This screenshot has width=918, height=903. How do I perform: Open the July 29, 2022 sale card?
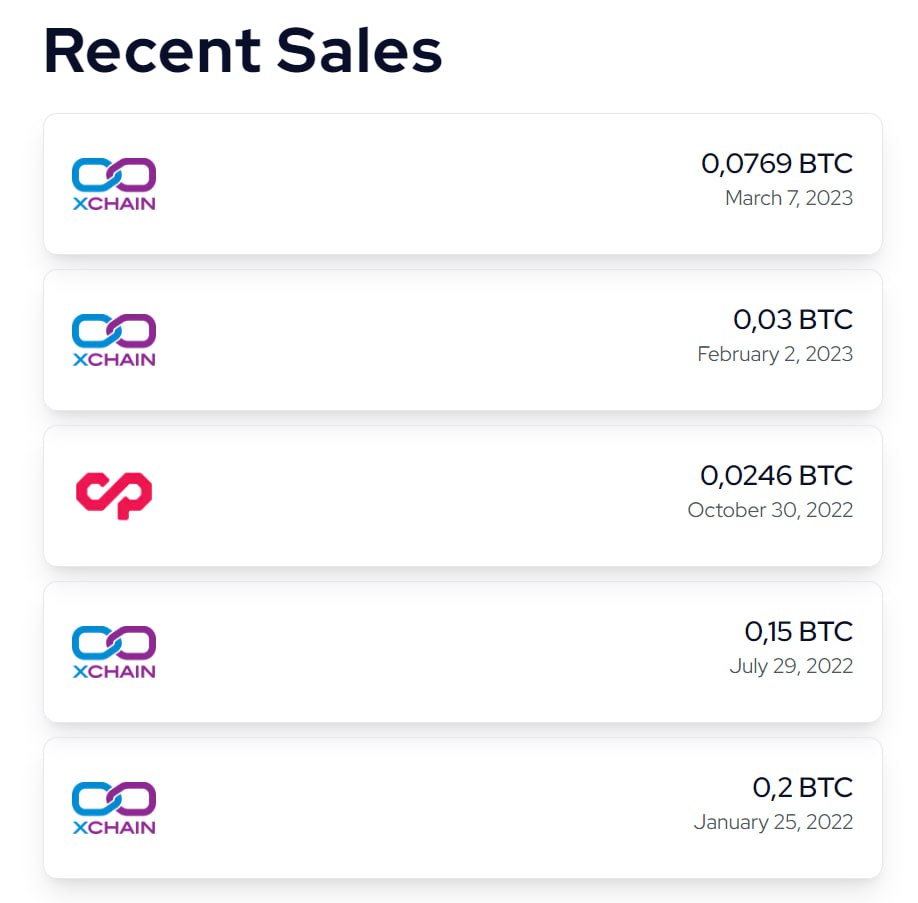[463, 652]
